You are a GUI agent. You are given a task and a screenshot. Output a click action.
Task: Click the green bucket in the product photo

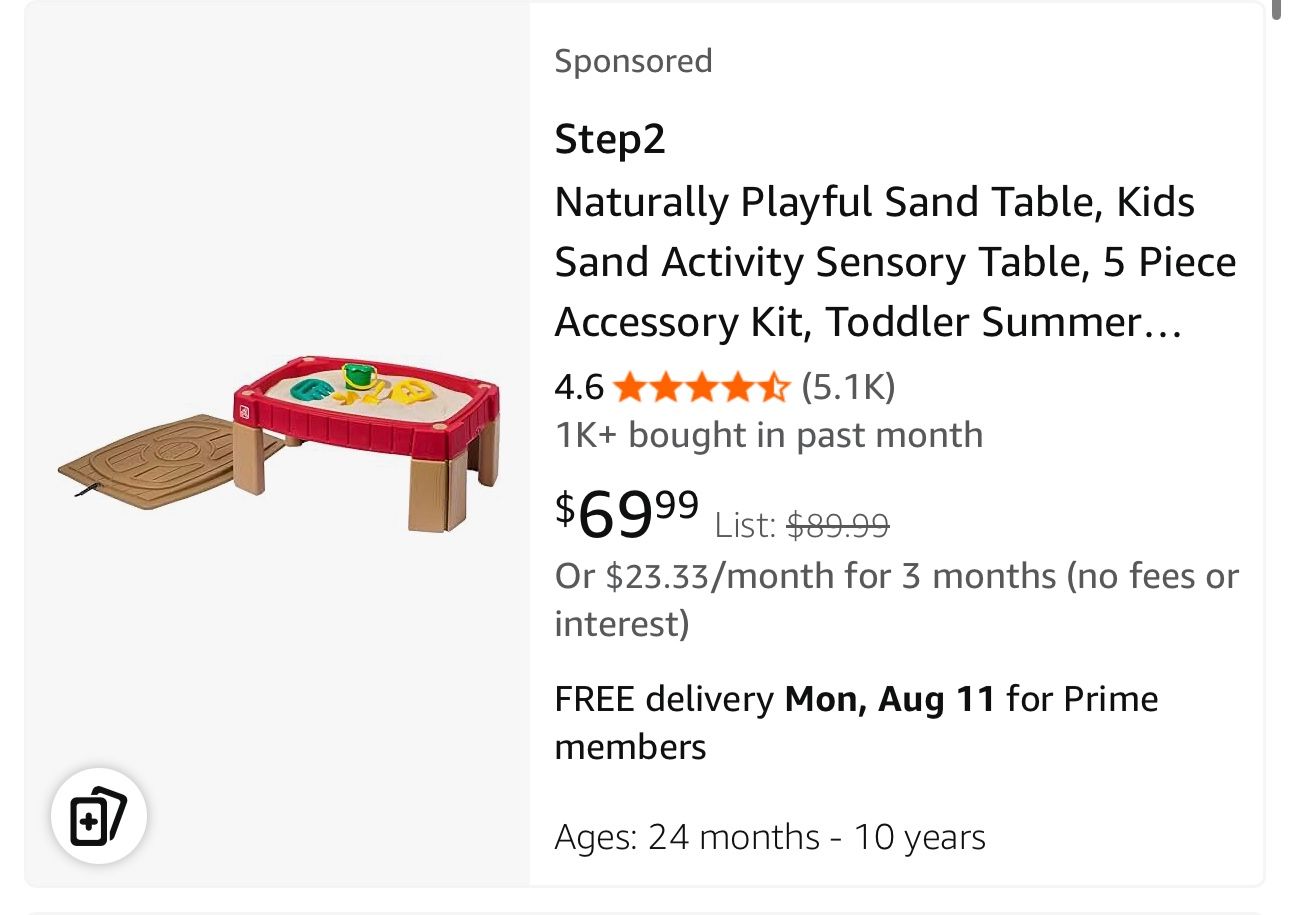coord(358,377)
